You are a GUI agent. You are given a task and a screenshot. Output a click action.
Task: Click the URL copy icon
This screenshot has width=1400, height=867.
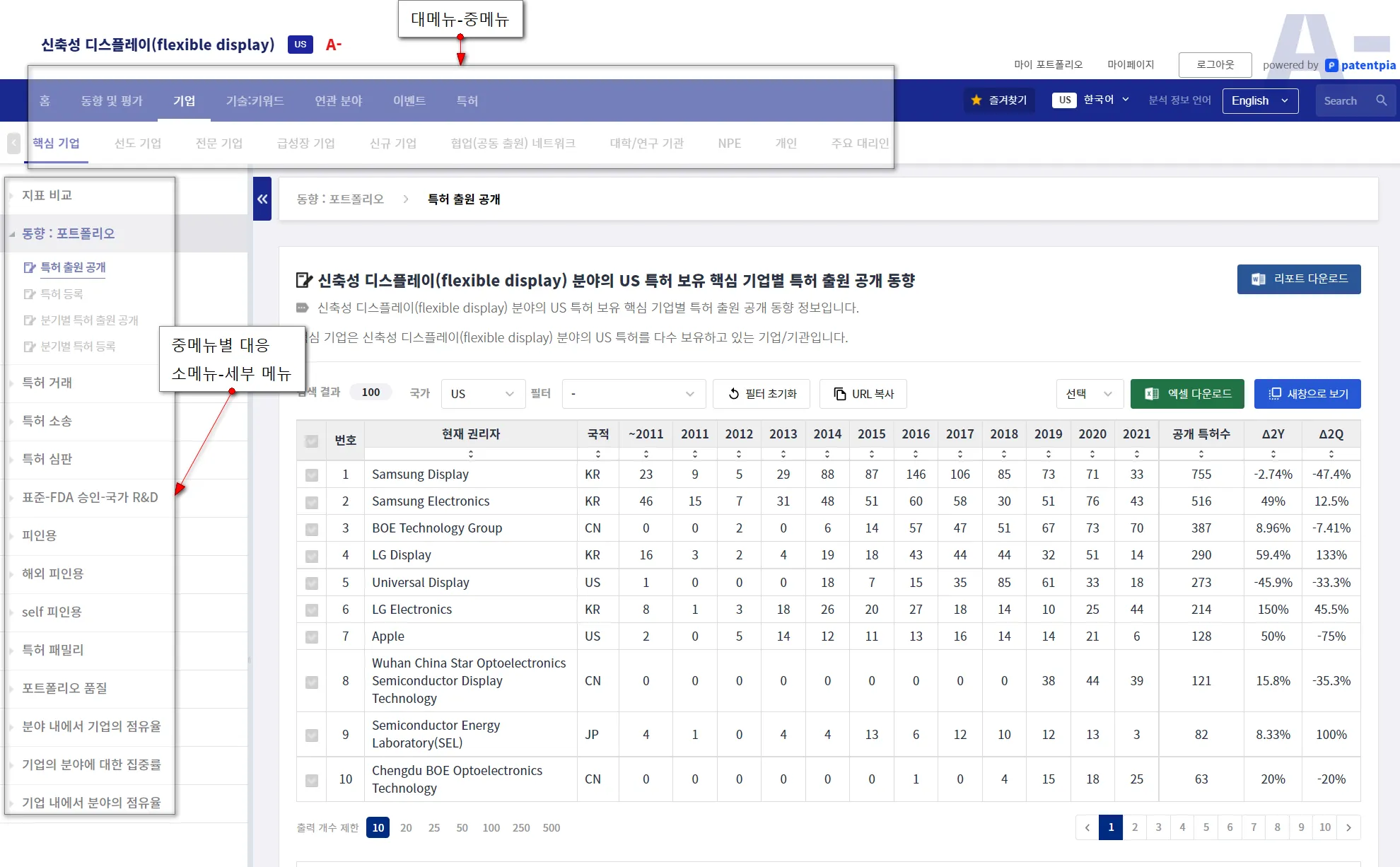click(x=839, y=394)
